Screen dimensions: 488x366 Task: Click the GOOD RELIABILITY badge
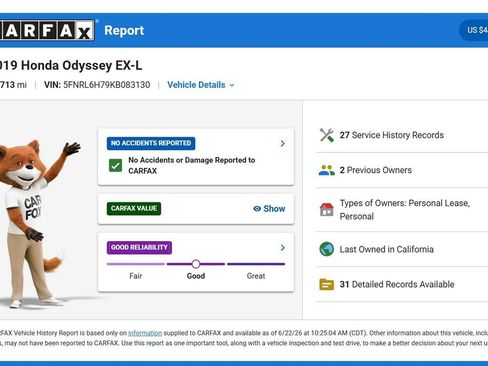point(139,248)
